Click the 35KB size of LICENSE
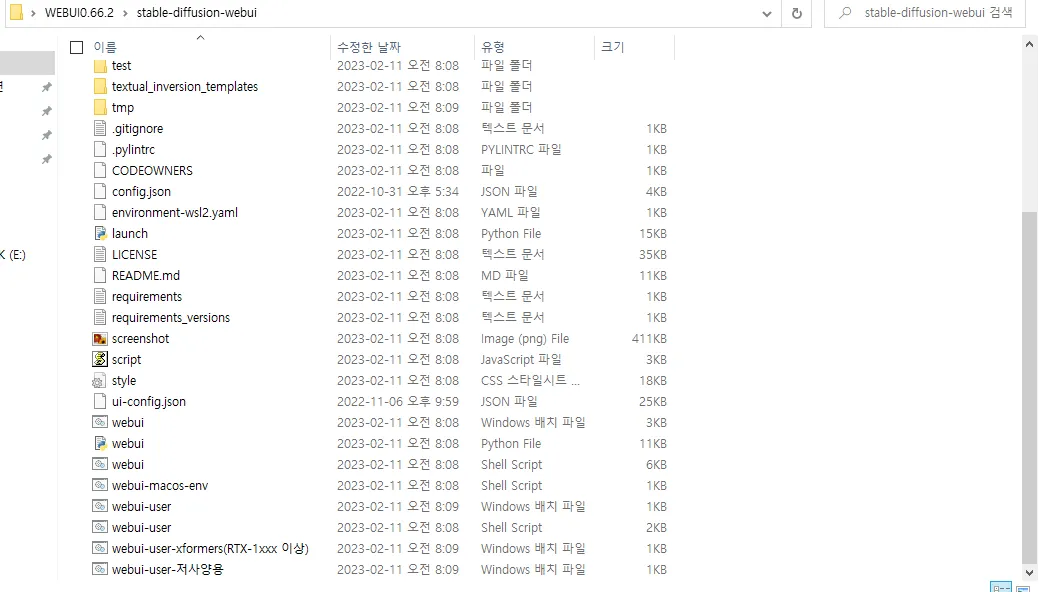This screenshot has height=592, width=1039. click(653, 255)
